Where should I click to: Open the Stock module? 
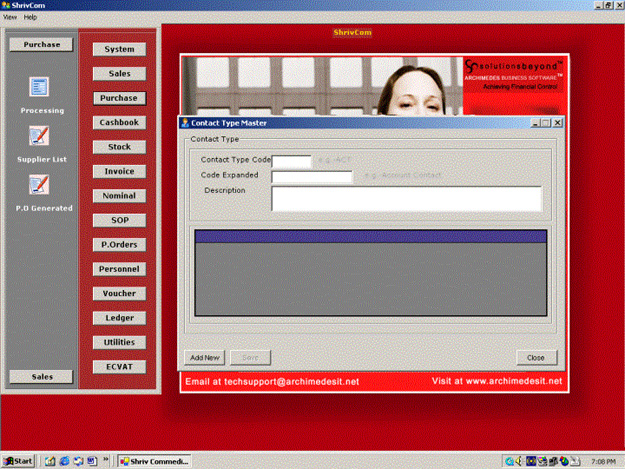119,147
